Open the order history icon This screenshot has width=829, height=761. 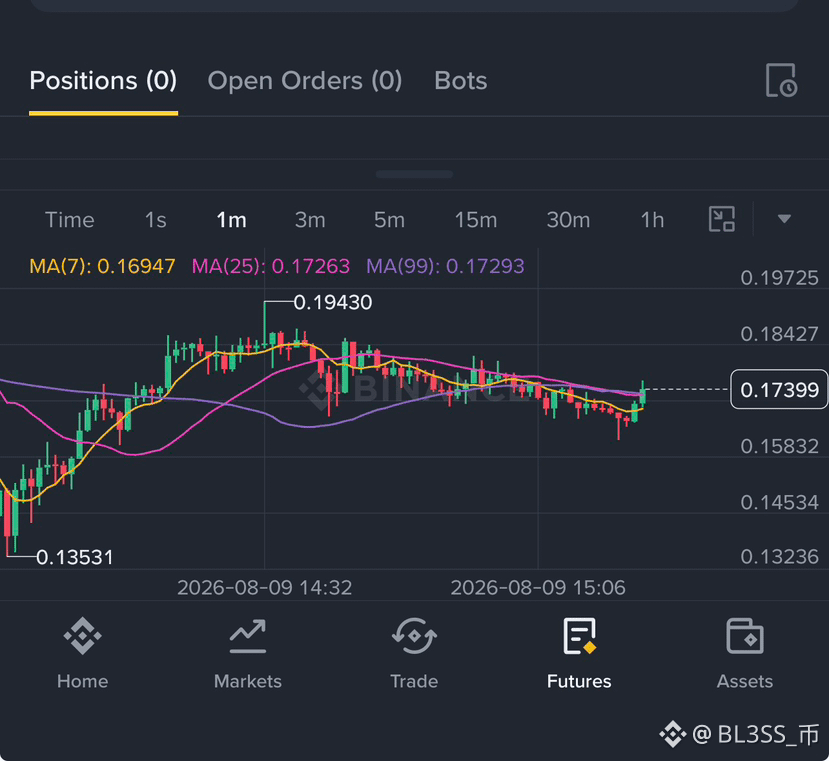781,80
